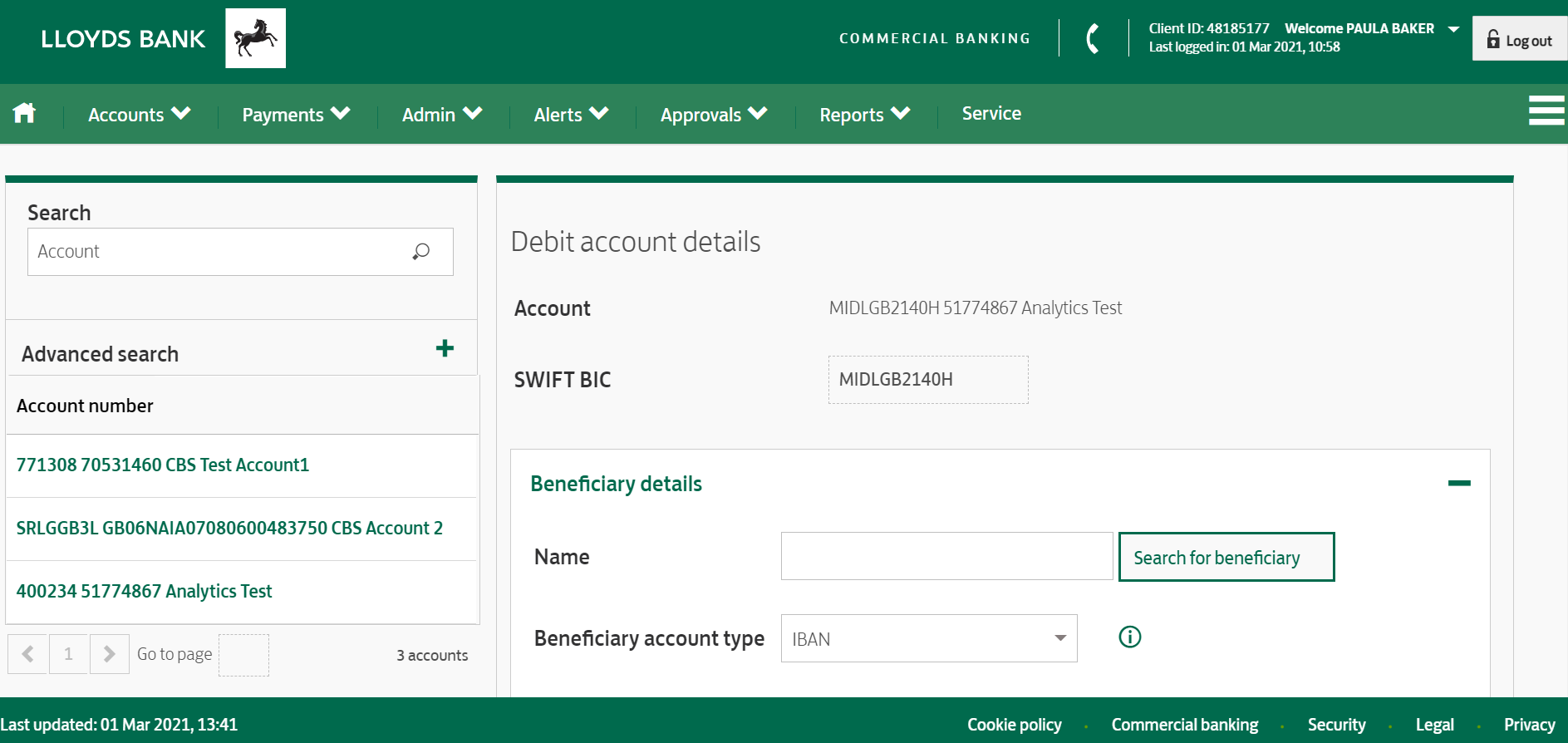Collapse Beneficiary details with minus icon
Viewport: 1568px width, 743px height.
point(1459,483)
